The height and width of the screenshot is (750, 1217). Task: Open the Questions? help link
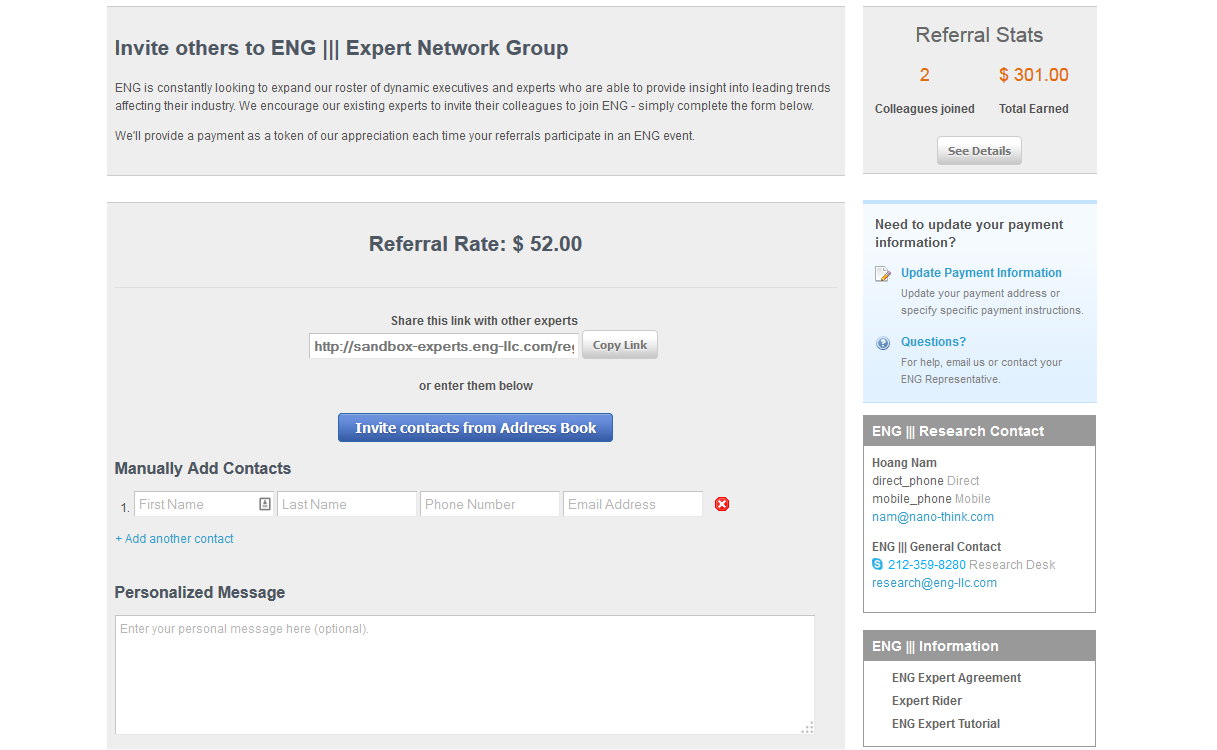click(933, 342)
